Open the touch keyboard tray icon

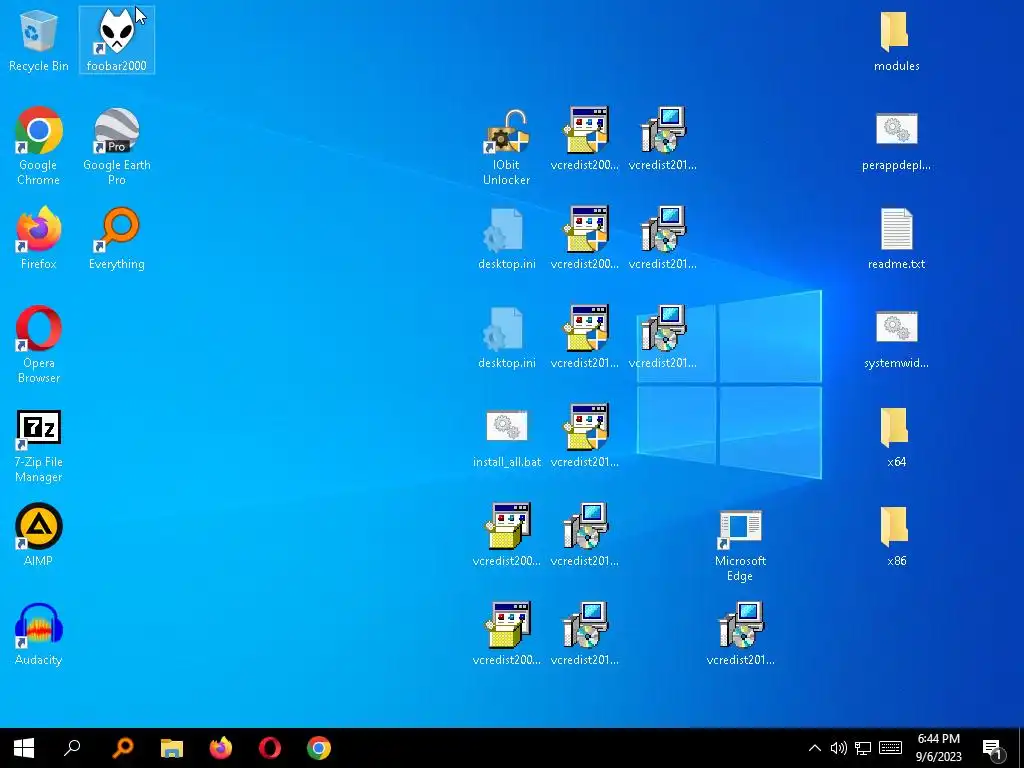point(890,748)
